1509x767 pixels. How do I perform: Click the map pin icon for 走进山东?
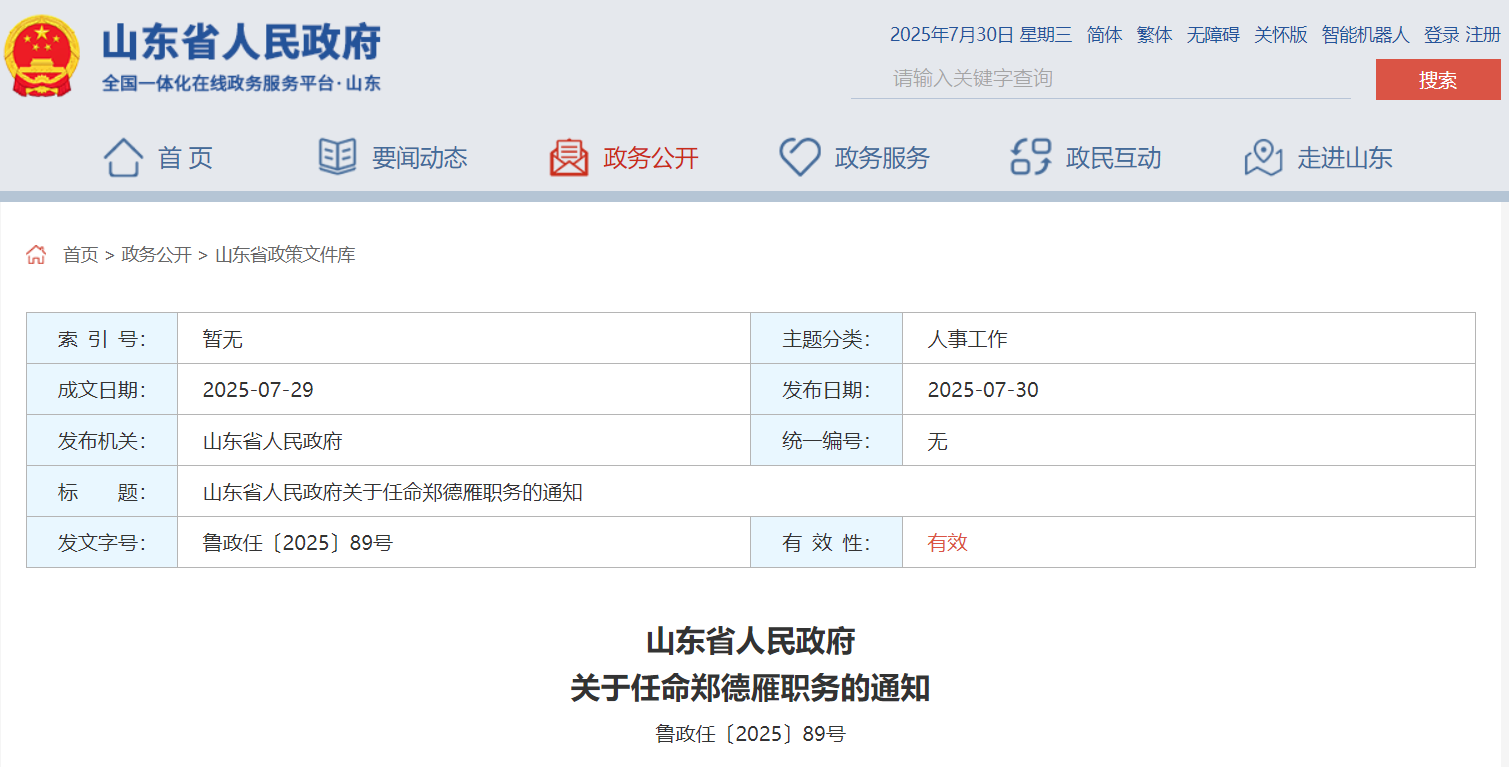[1263, 158]
